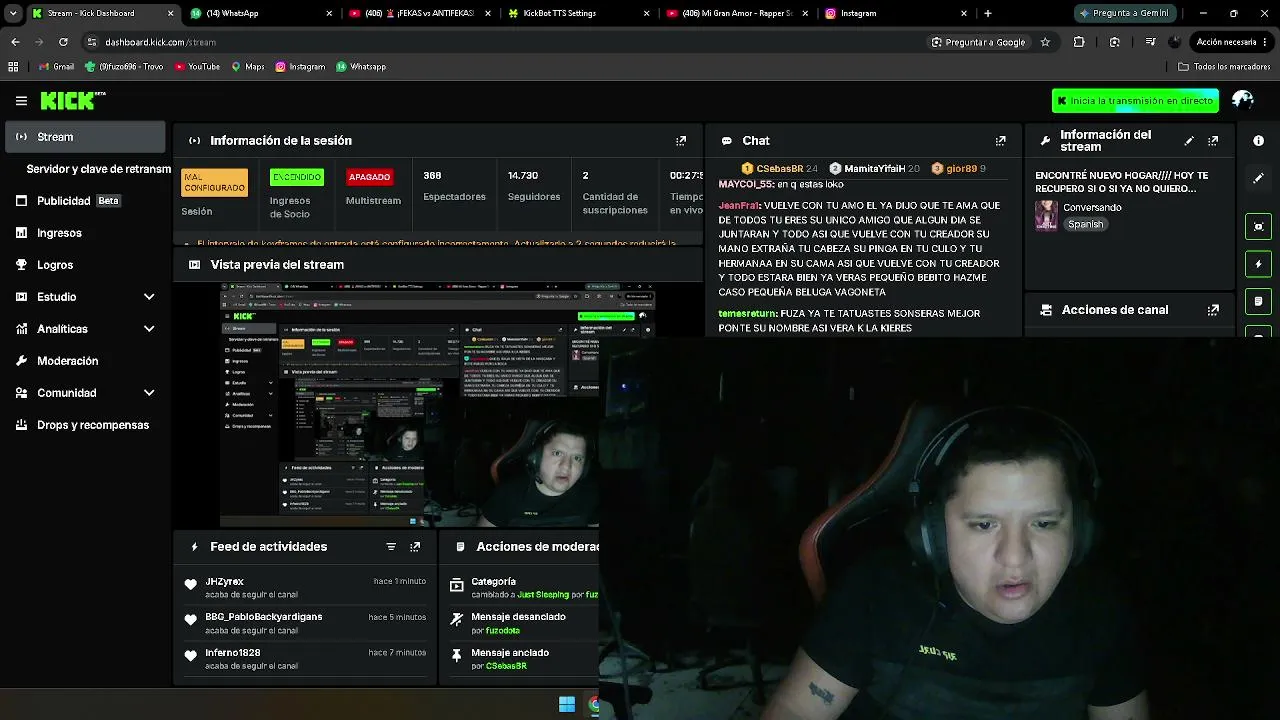Open the Kick hamburger menu
The height and width of the screenshot is (720, 1280).
click(x=21, y=100)
